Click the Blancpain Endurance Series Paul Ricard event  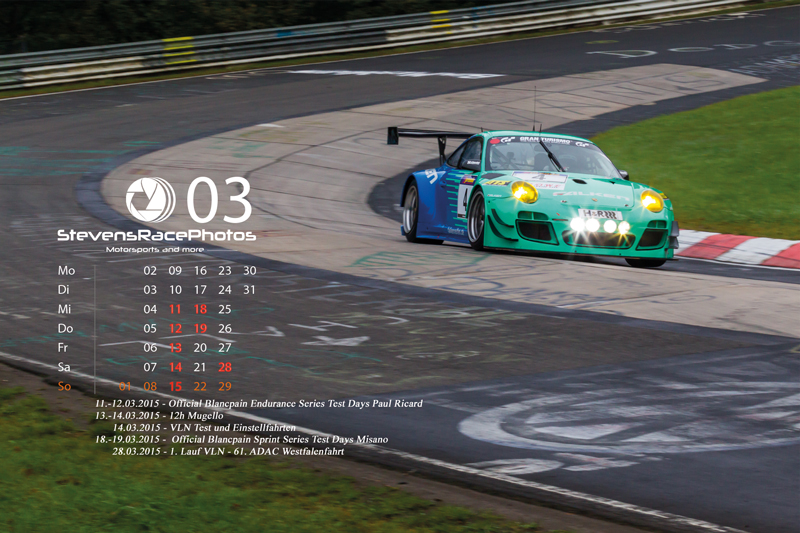[259, 403]
